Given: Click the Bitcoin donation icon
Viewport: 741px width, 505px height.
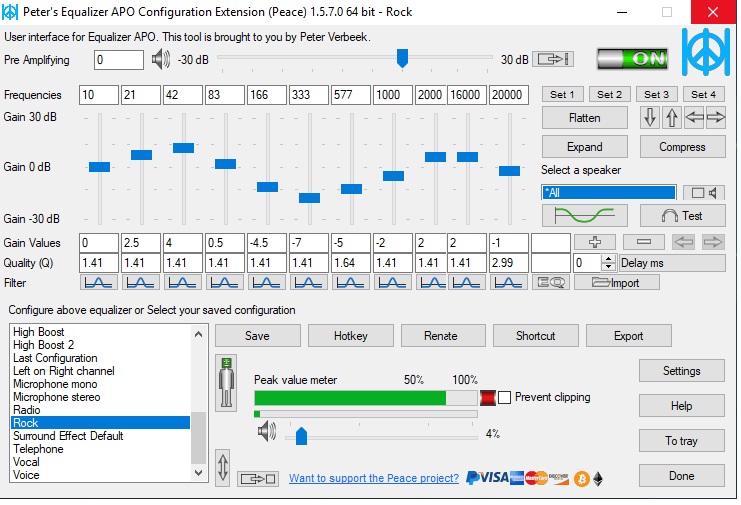Looking at the screenshot, I should [581, 478].
